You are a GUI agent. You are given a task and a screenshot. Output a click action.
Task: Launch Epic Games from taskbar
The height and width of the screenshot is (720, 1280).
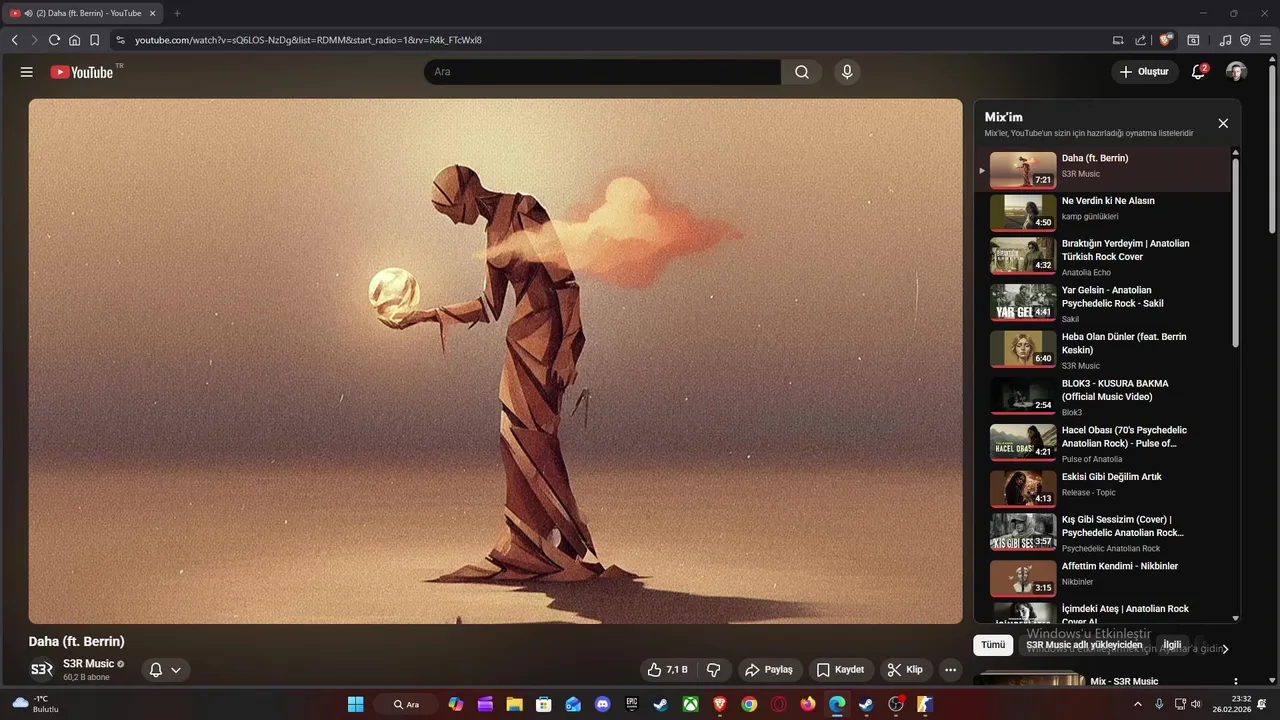click(632, 704)
